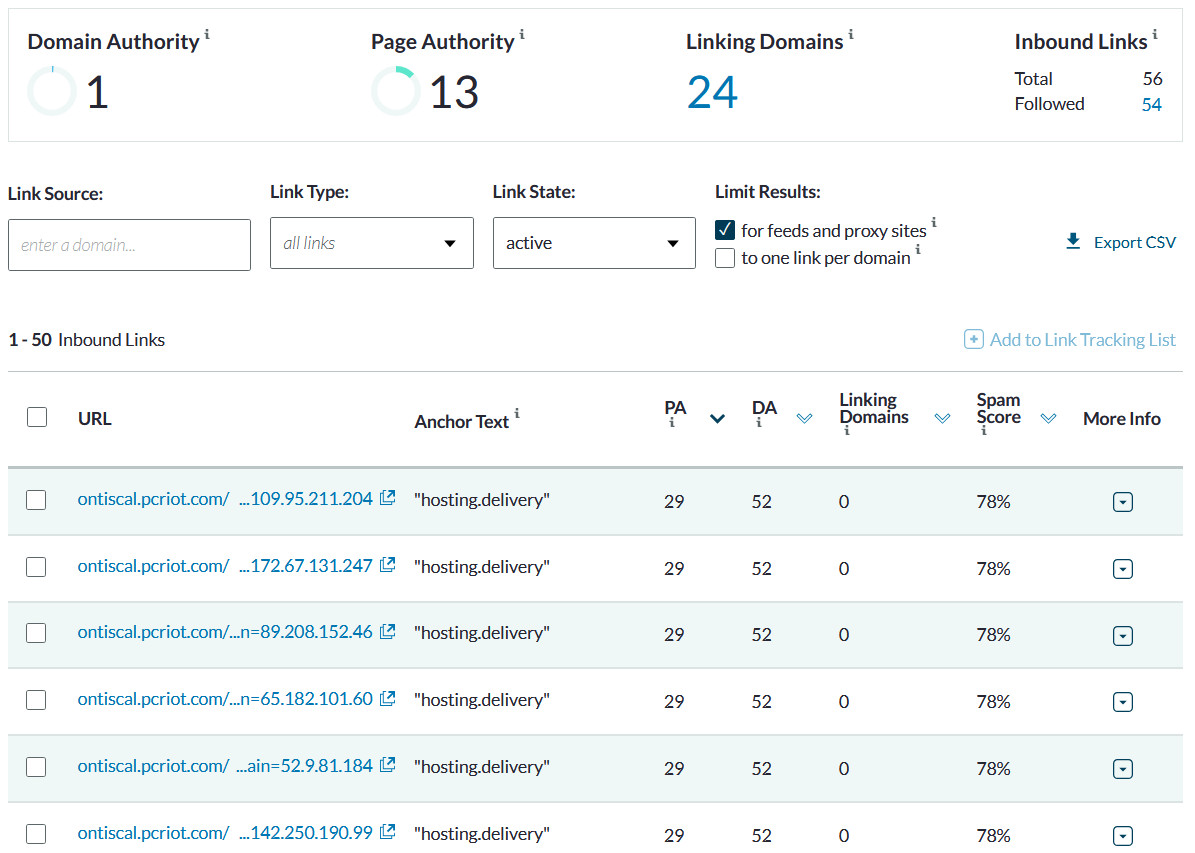Open ontiscal.pcriot.com link ending 172.67.131.247
1195x853 pixels.
(x=225, y=566)
